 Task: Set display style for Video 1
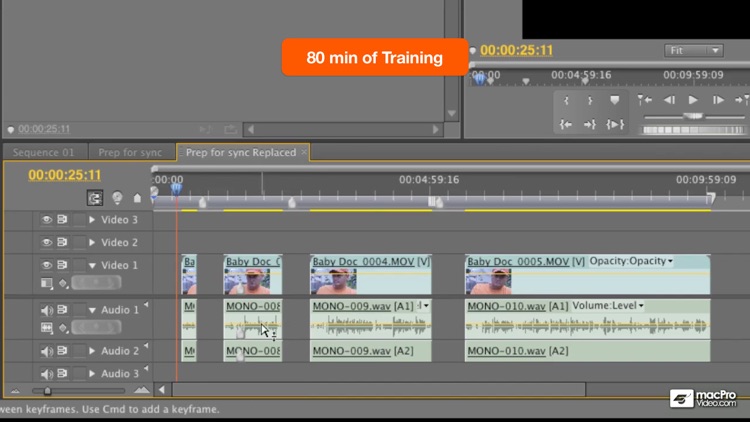[x=46, y=283]
